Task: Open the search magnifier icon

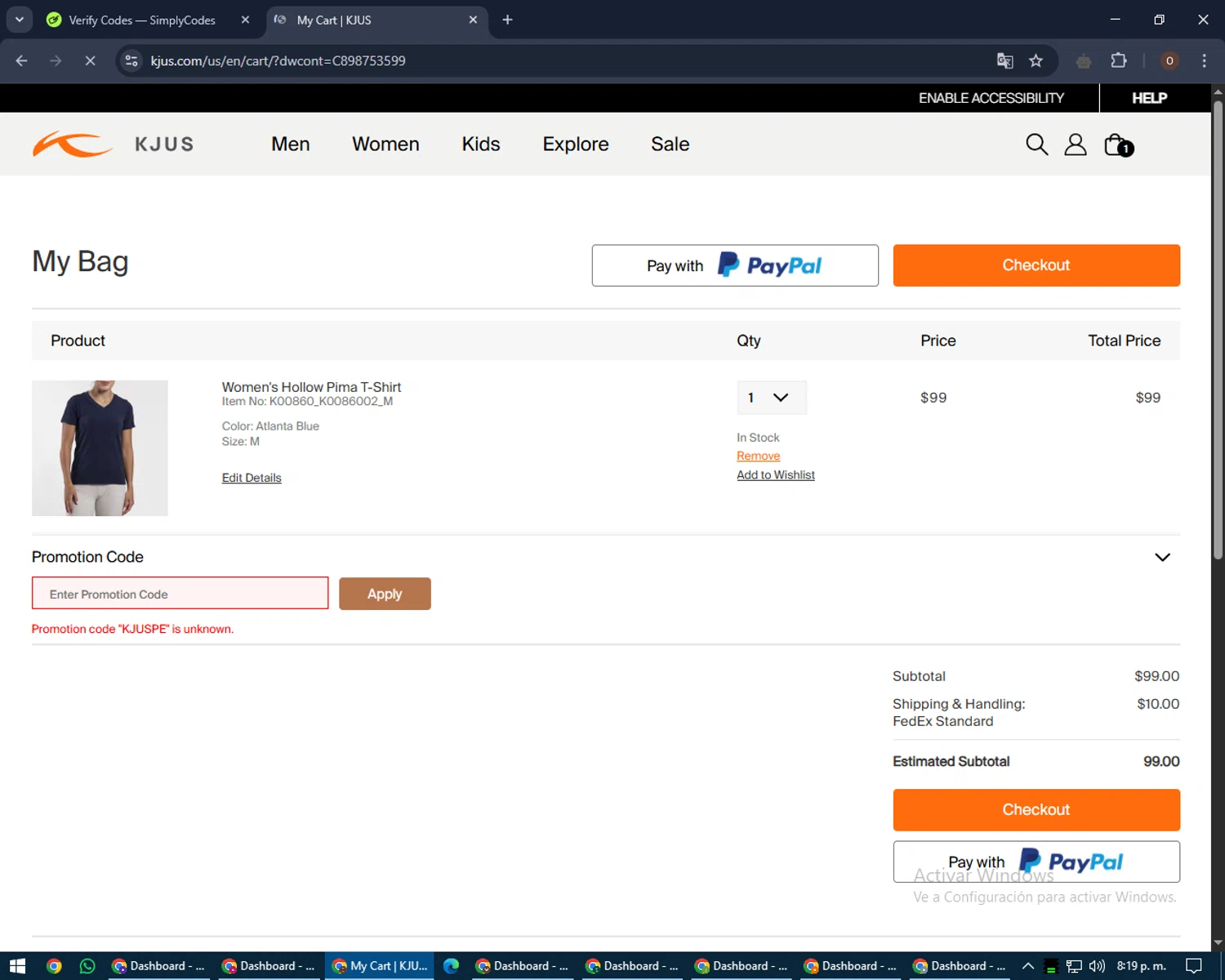Action: 1036,145
